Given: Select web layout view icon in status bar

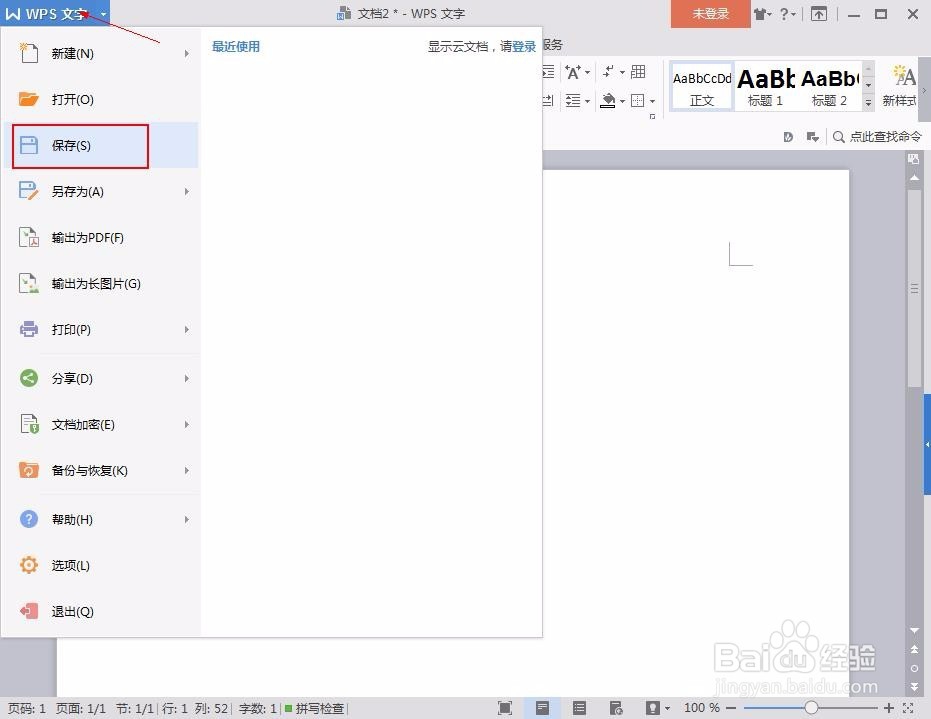Looking at the screenshot, I should tap(616, 708).
